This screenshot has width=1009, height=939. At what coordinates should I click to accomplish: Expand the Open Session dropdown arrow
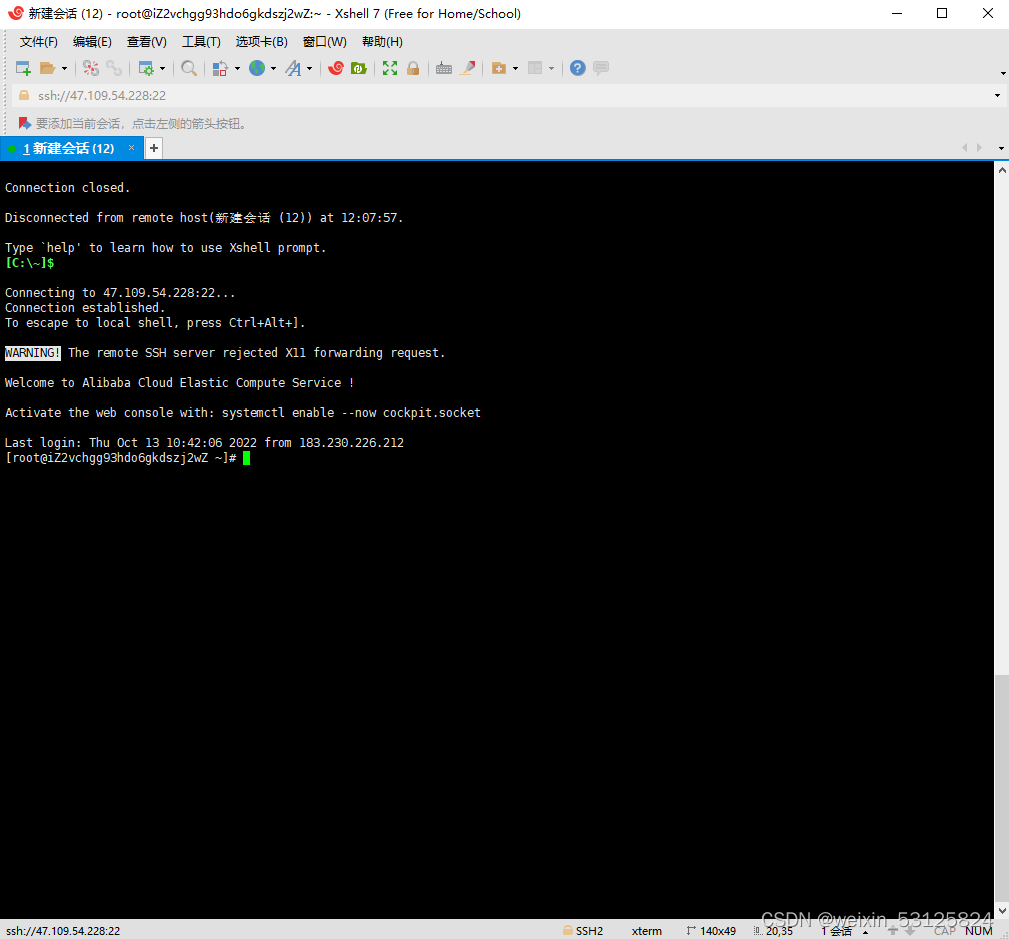coord(64,68)
